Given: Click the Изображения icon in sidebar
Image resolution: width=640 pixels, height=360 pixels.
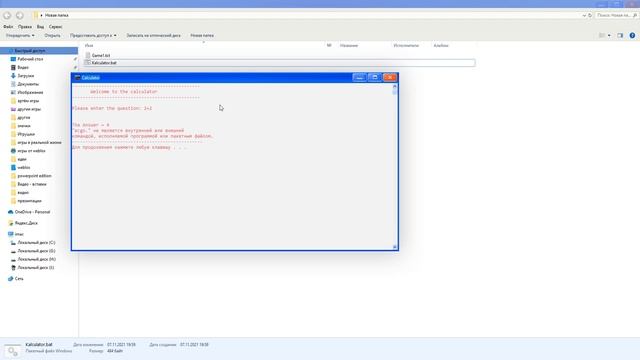Looking at the screenshot, I should click(13, 93).
